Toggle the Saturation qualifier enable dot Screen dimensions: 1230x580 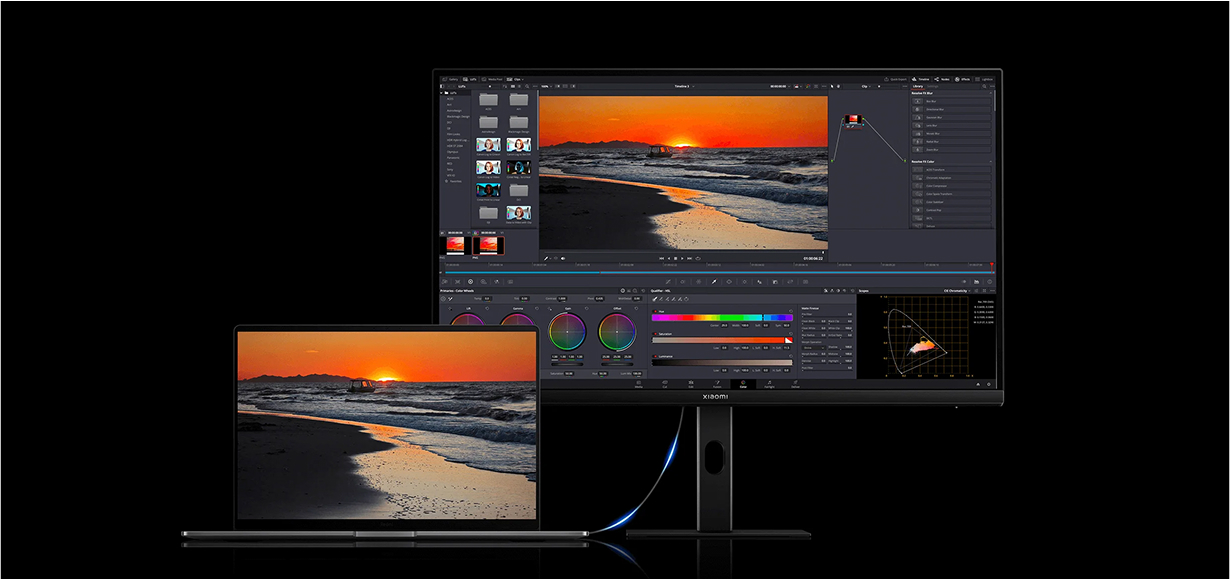point(655,333)
